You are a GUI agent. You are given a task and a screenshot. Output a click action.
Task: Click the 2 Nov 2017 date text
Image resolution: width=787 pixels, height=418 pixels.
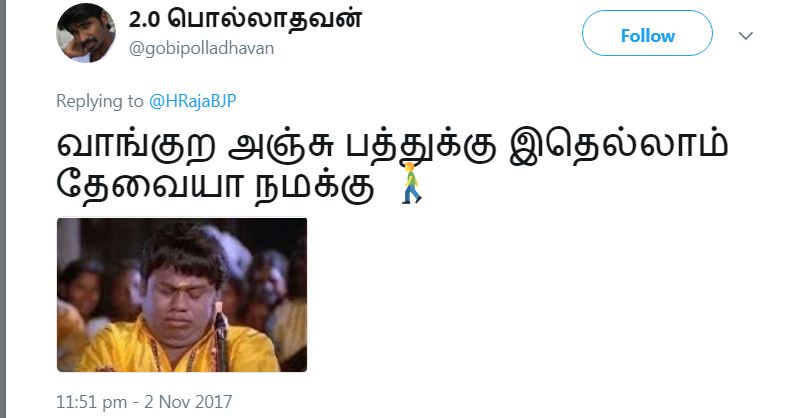[x=188, y=402]
